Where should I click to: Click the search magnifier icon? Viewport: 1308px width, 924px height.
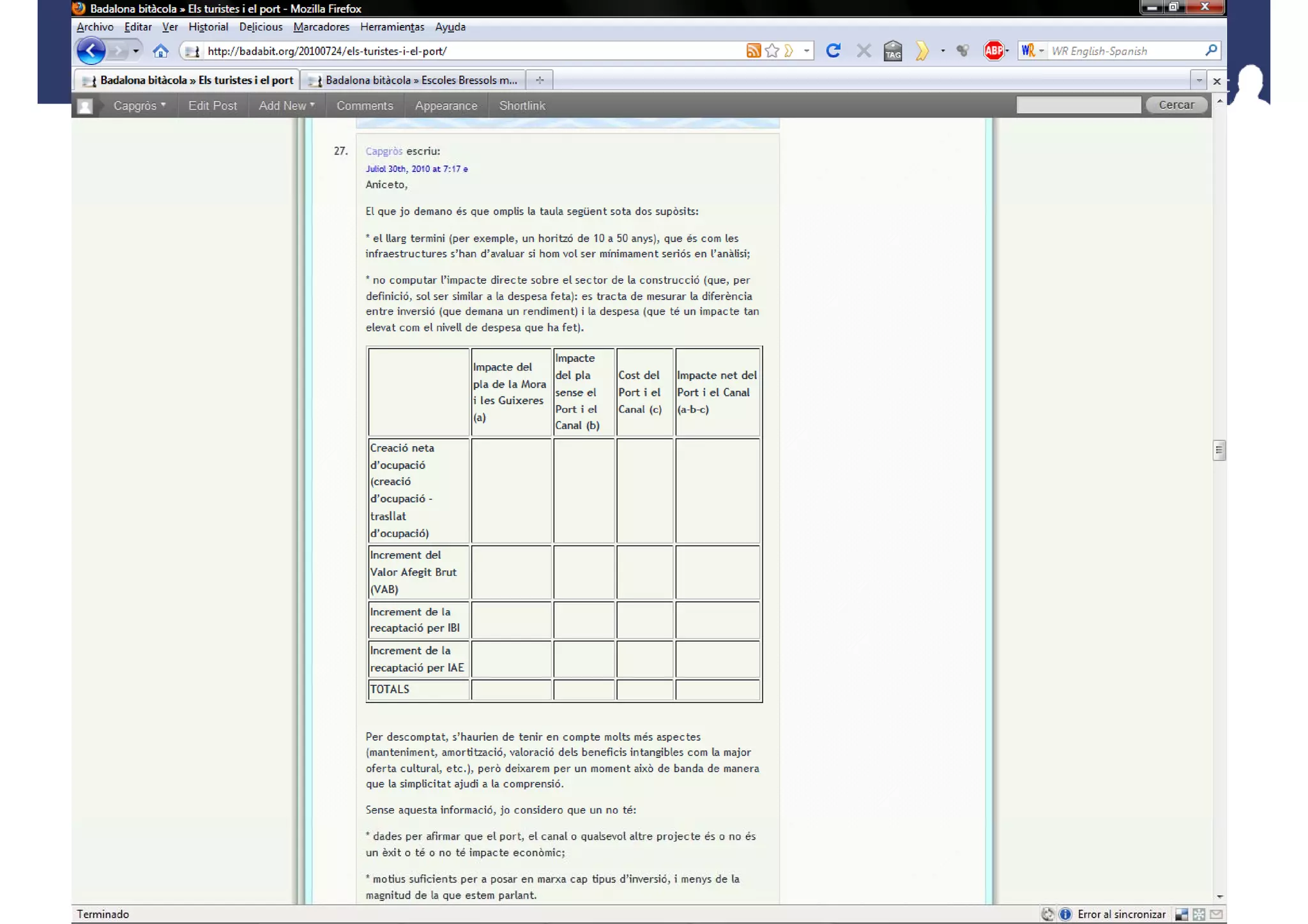click(x=1211, y=50)
